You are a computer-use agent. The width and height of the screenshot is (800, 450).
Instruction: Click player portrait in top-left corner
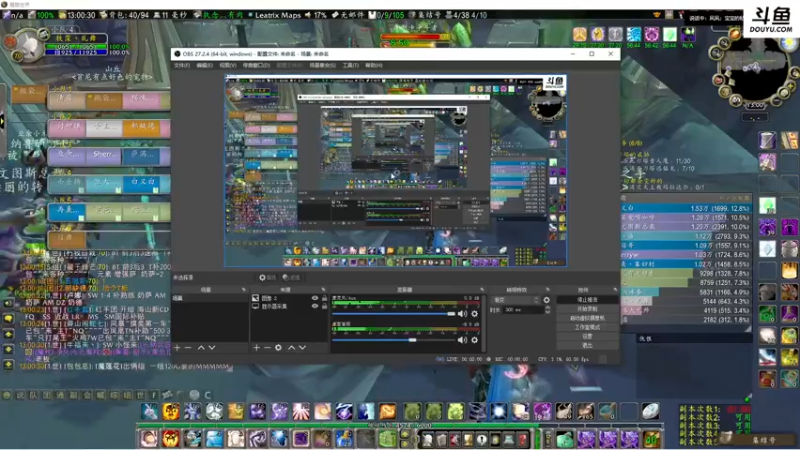(28, 46)
